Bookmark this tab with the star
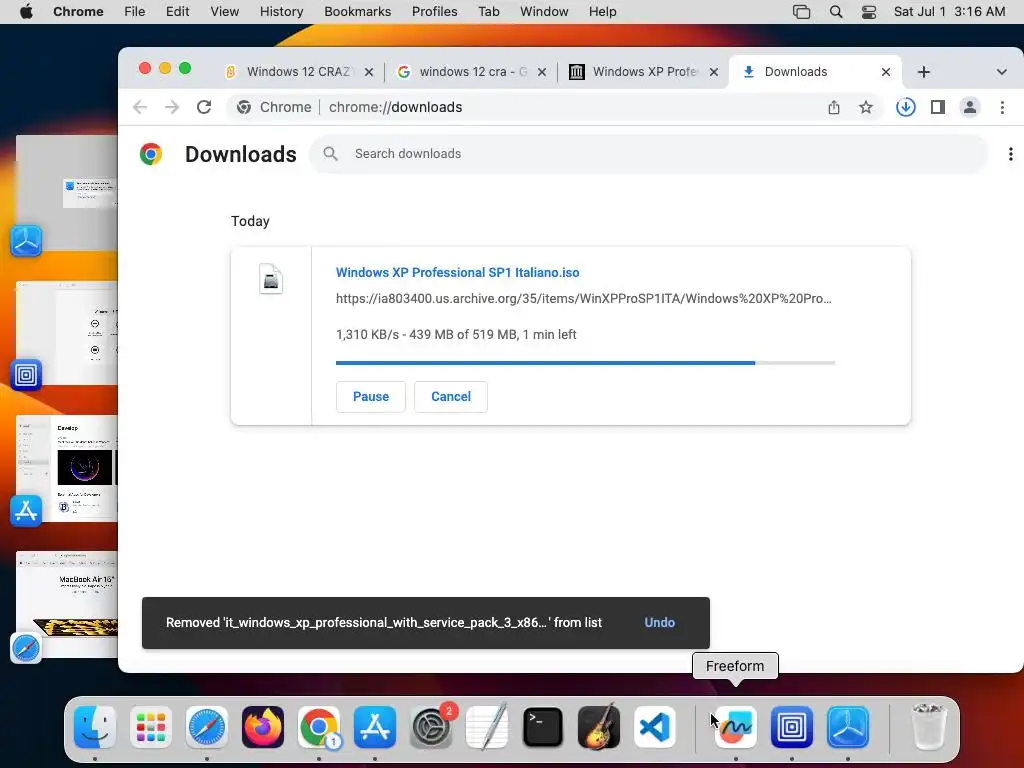Viewport: 1024px width, 768px height. [x=866, y=107]
